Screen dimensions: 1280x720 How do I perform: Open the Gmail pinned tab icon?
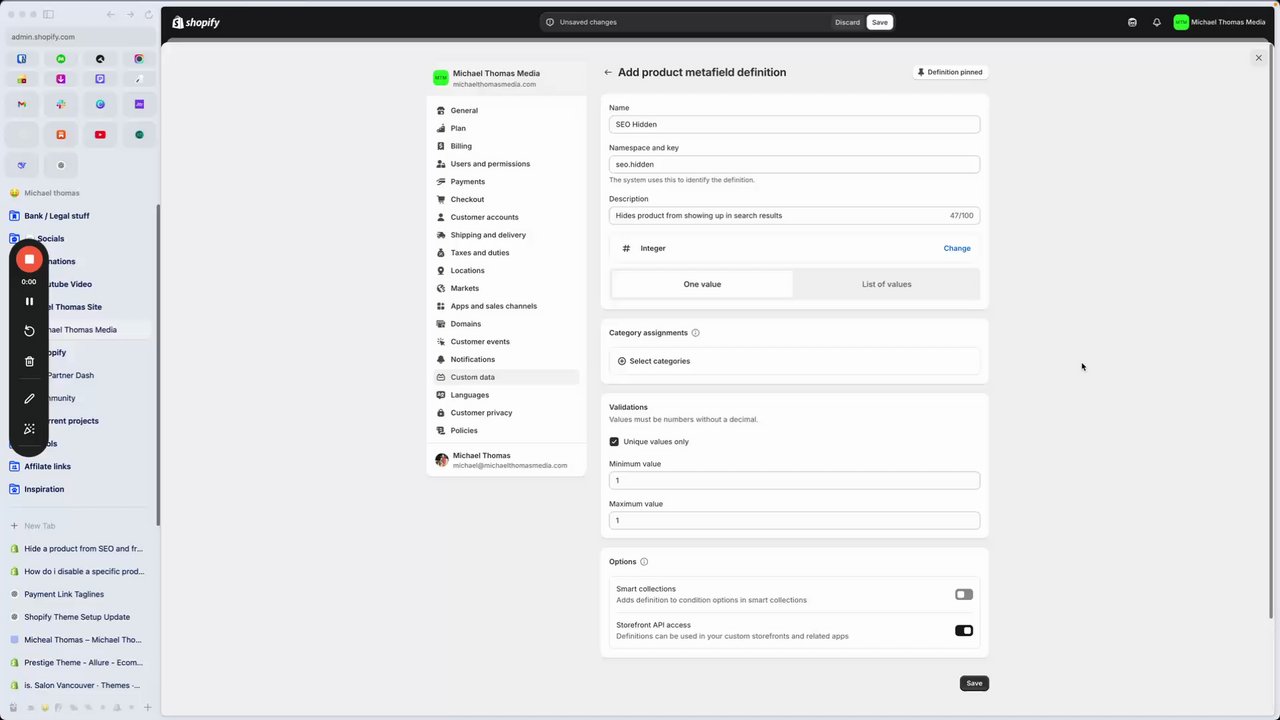point(22,104)
